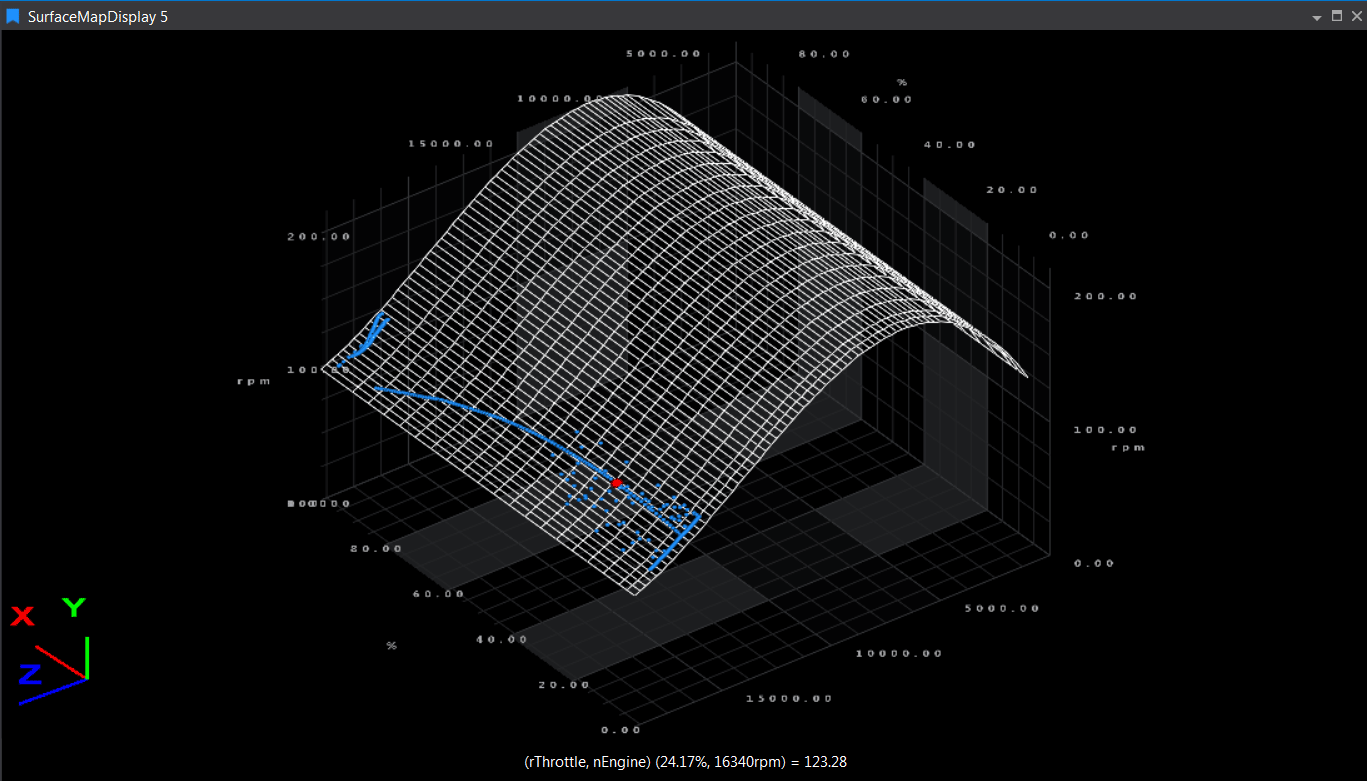
Task: Select the red X axis line in gizmo
Action: (x=61, y=662)
